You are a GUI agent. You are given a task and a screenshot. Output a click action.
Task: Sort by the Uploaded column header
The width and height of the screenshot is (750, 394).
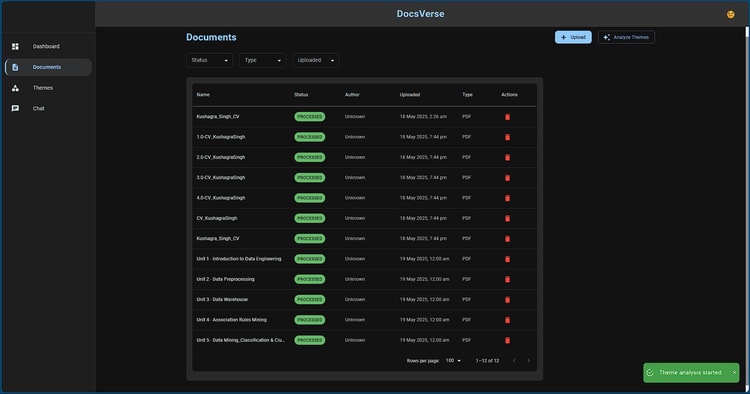pos(410,95)
